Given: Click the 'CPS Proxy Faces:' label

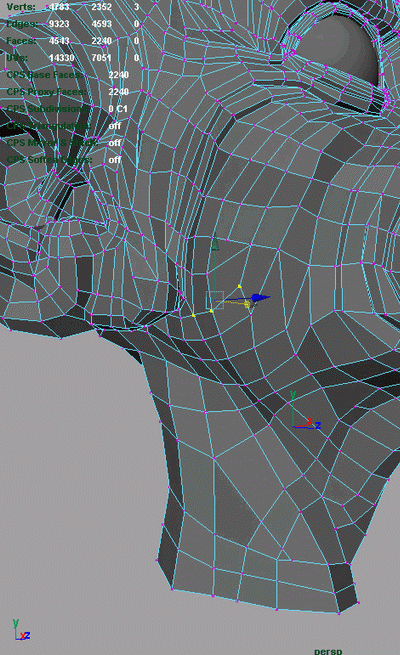Looking at the screenshot, I should tap(47, 91).
